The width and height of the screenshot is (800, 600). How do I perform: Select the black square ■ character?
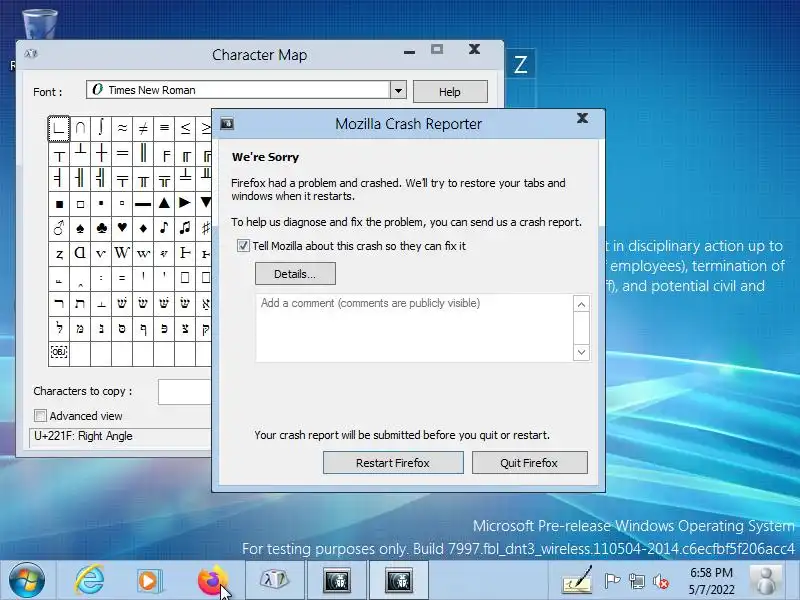pos(59,203)
